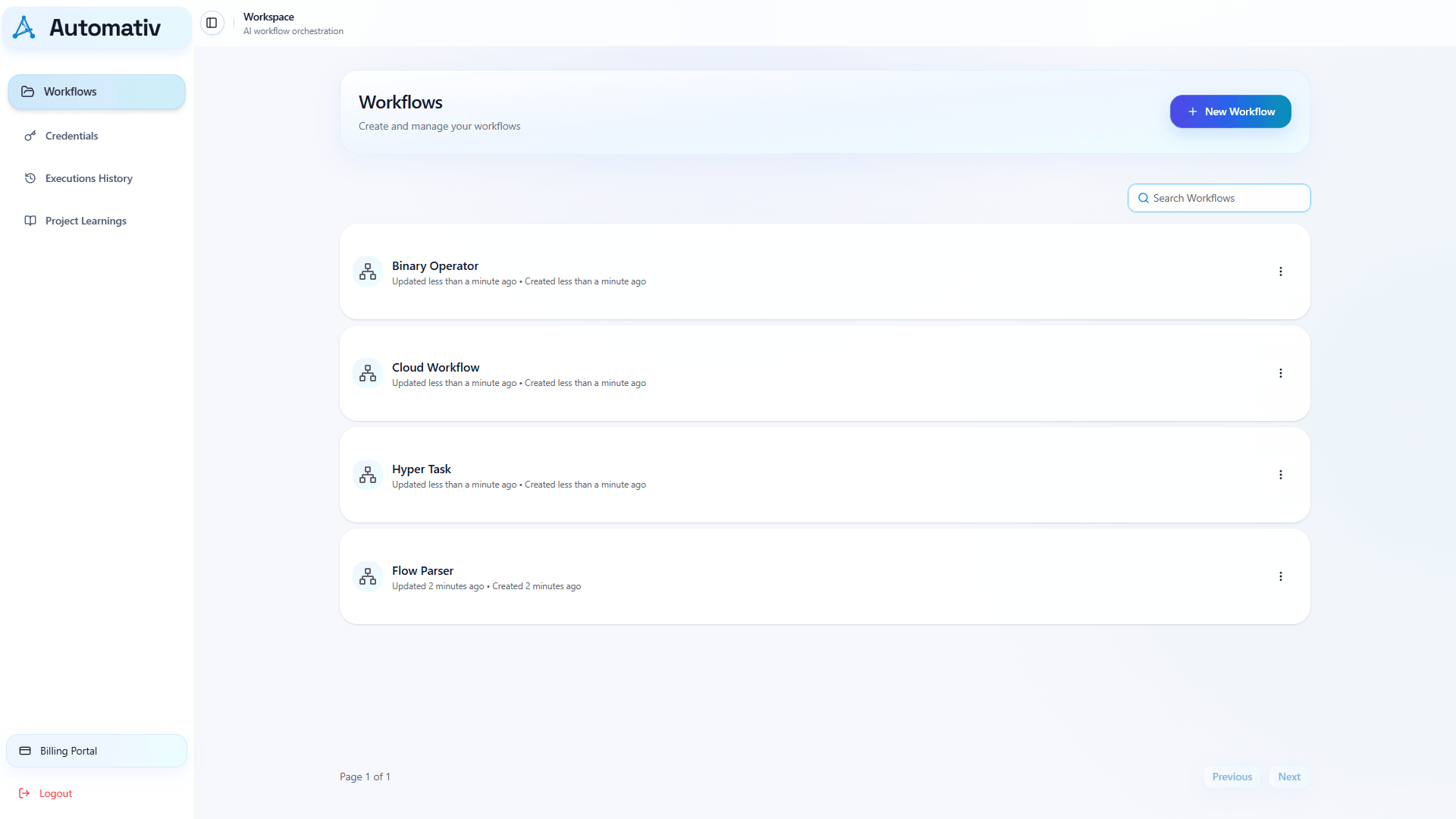The image size is (1456, 819).
Task: Click the book icon for Project Learnings
Action: click(x=30, y=221)
